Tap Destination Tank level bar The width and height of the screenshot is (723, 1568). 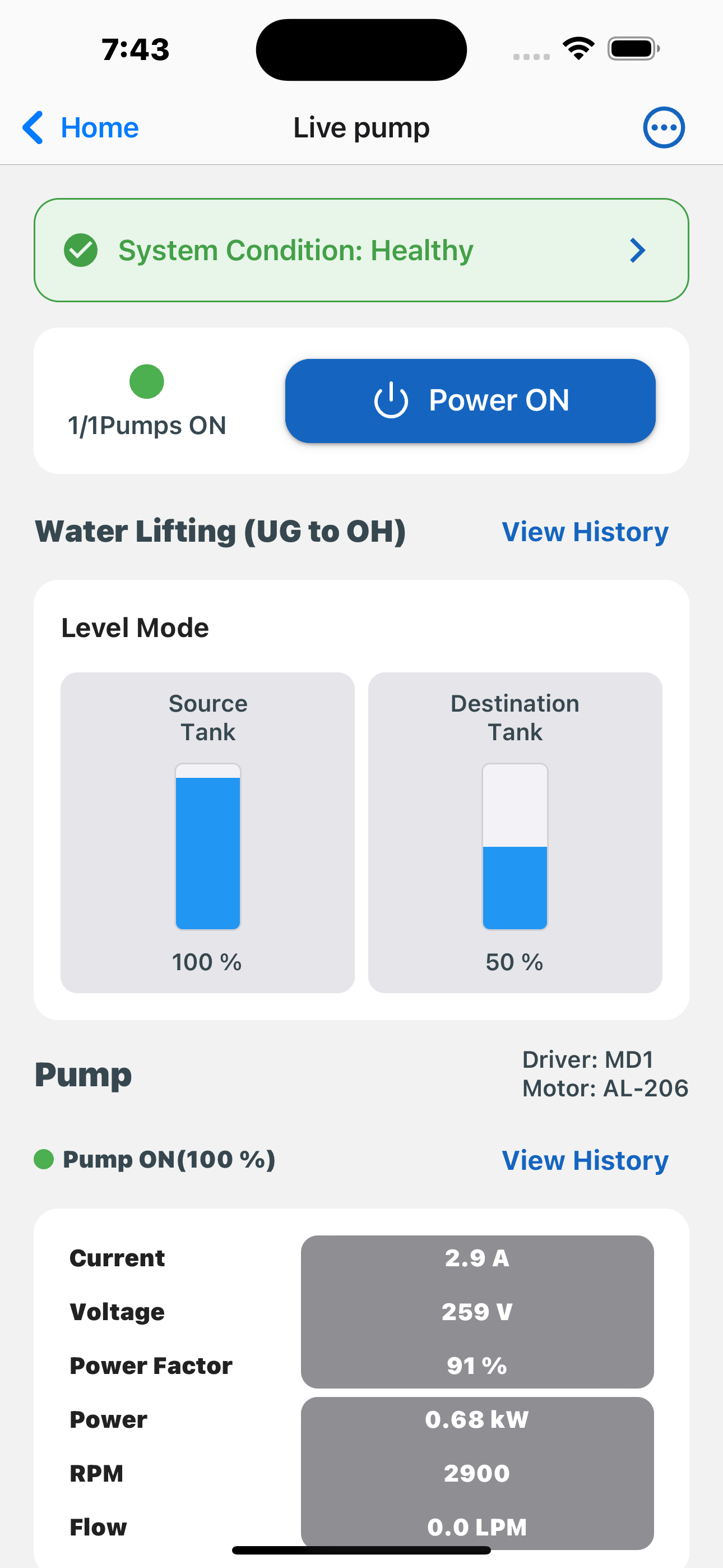click(515, 847)
